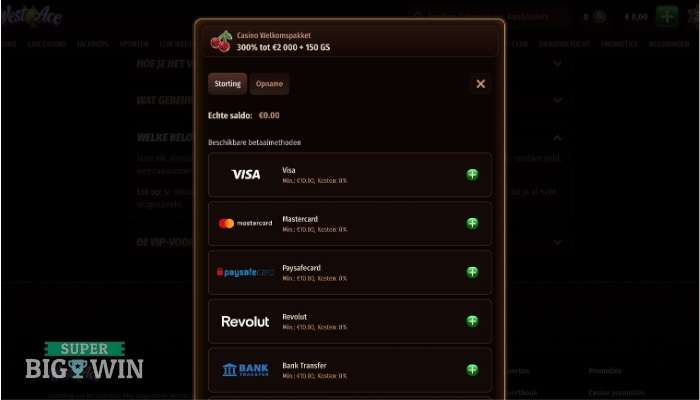Close the deposit dialog with X

point(481,84)
